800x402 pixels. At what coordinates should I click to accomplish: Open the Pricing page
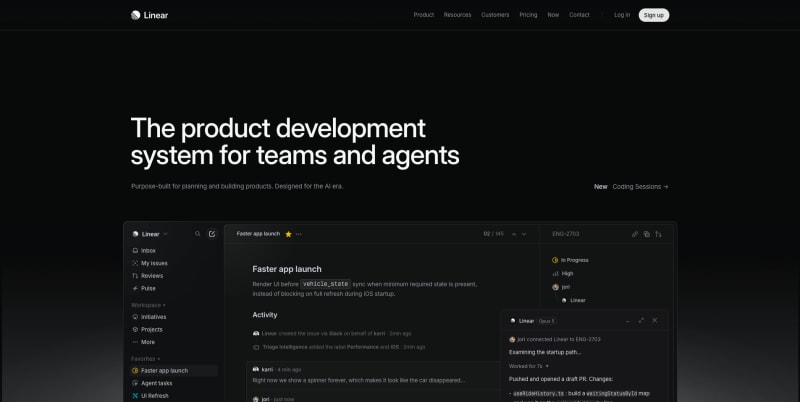pyautogui.click(x=529, y=15)
